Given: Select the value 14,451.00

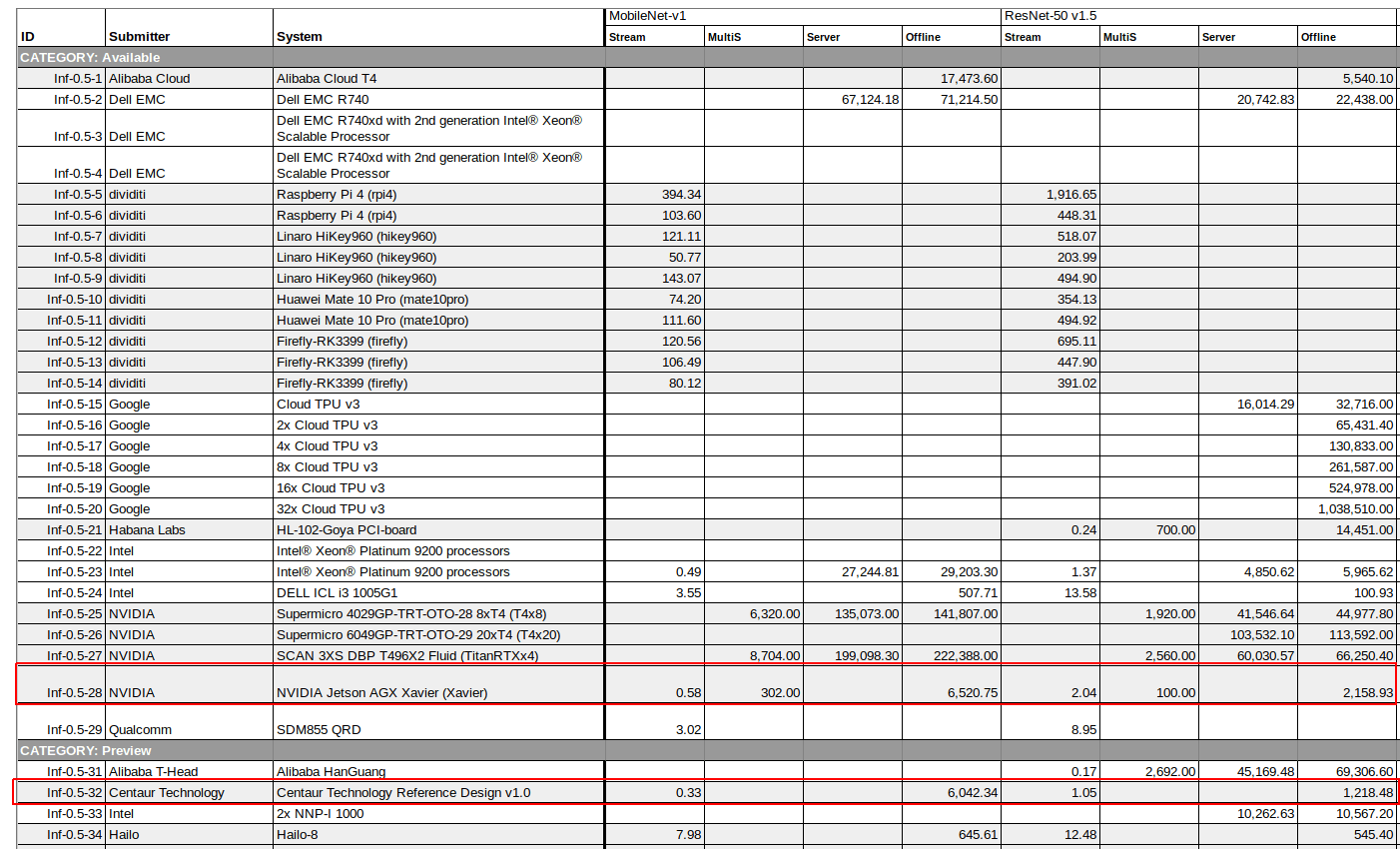Looking at the screenshot, I should click(1365, 530).
